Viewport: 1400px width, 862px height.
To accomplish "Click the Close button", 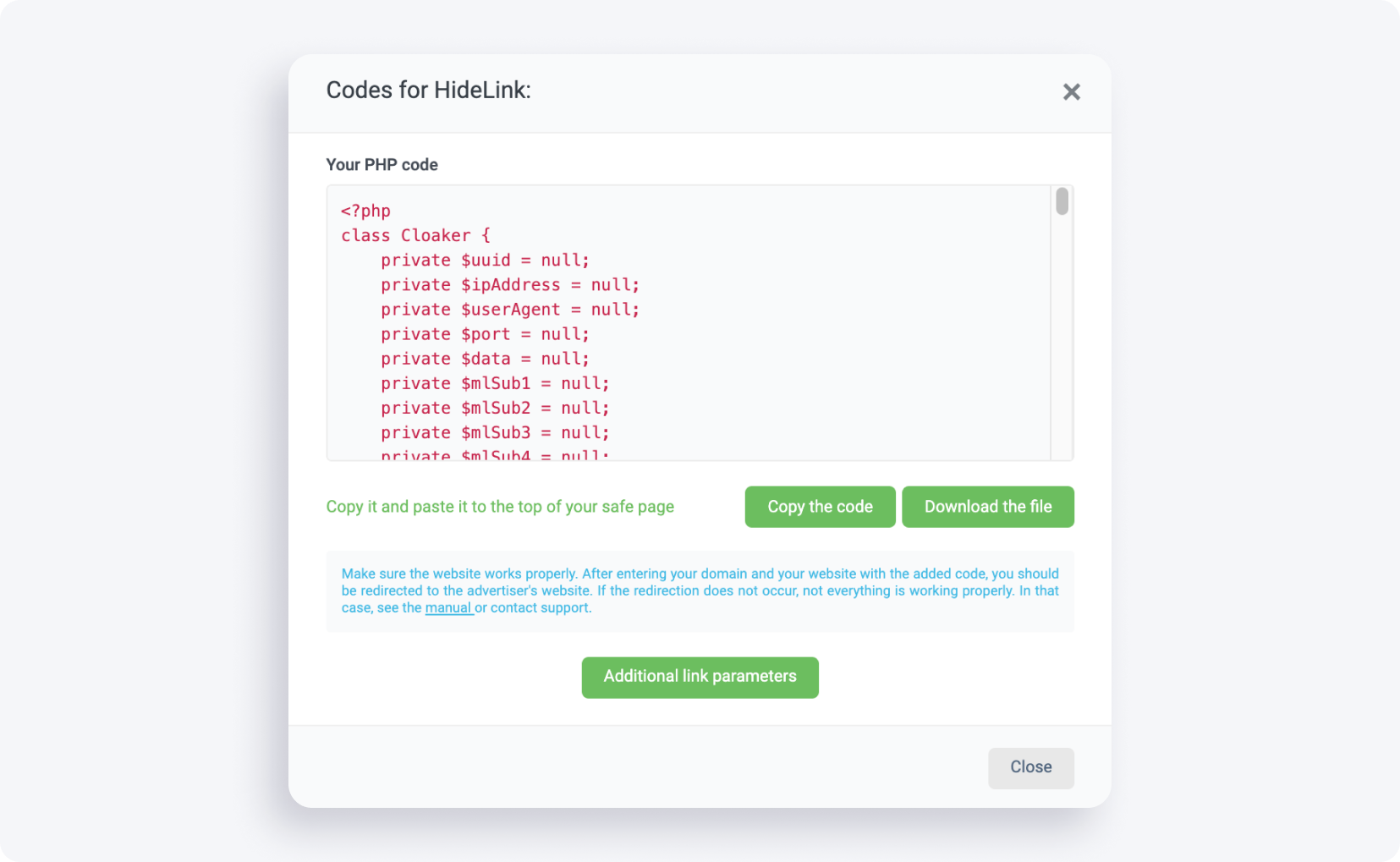I will [1030, 767].
